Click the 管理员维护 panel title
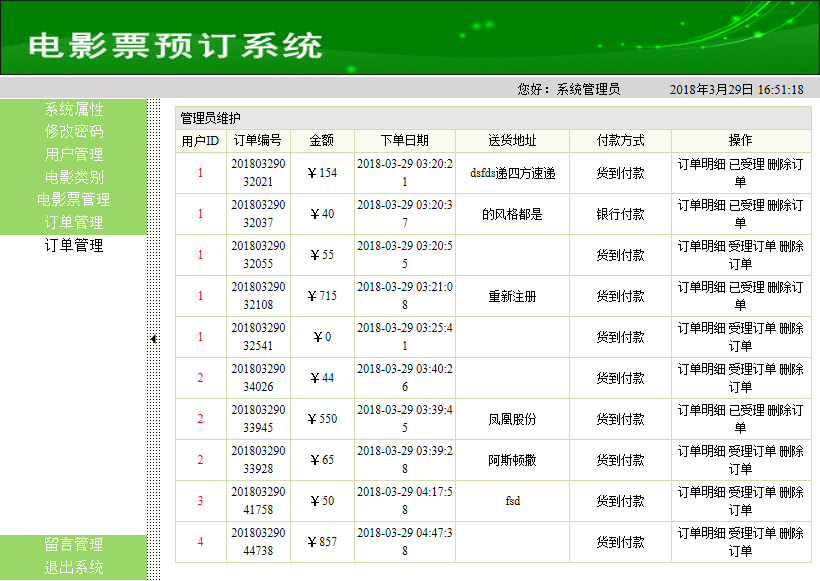The width and height of the screenshot is (820, 581). click(210, 118)
